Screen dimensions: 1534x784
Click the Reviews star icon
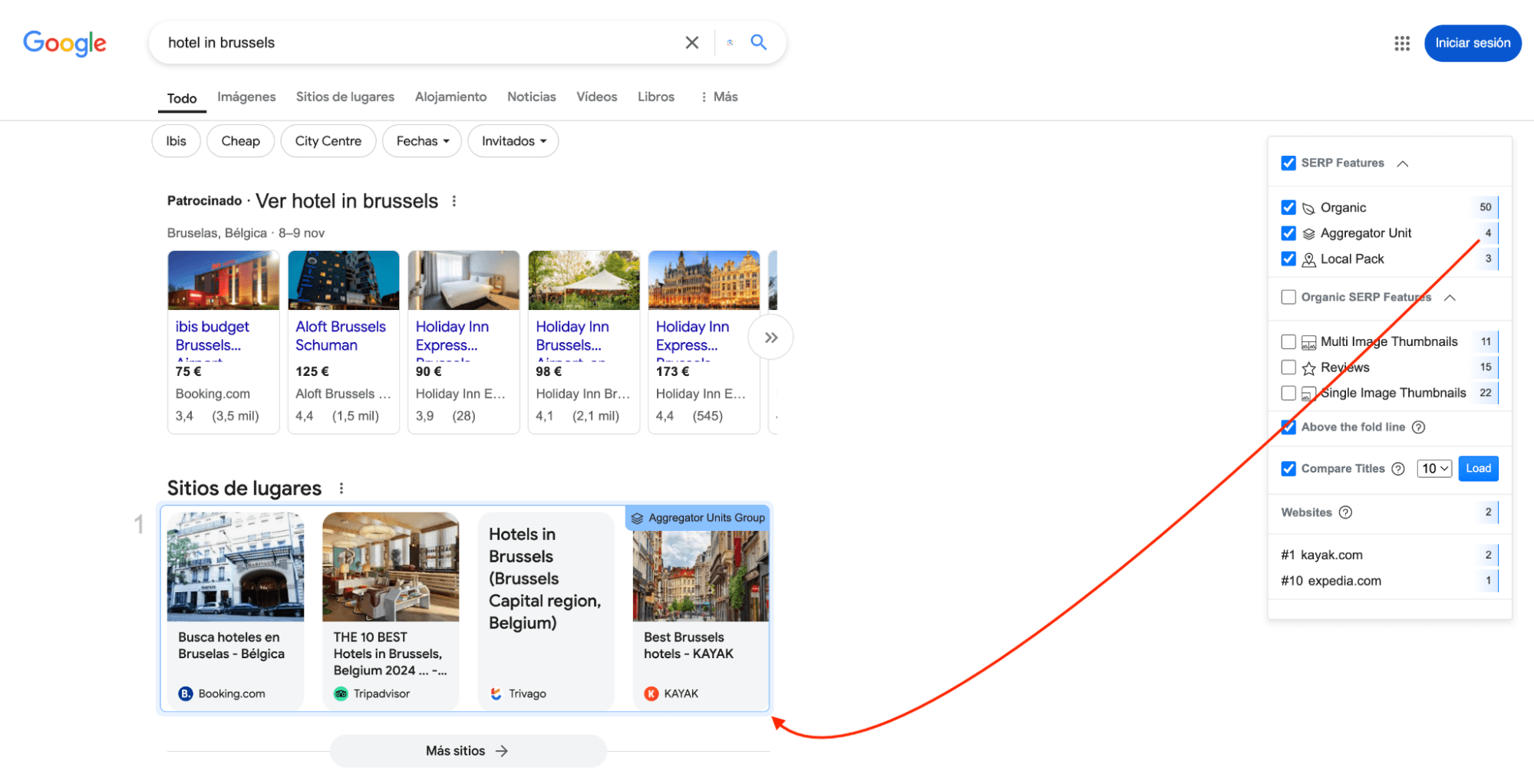(x=1308, y=368)
